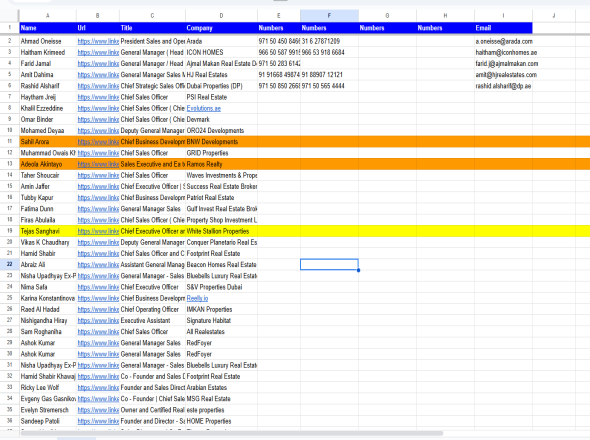The image size is (590, 440).
Task: Click the 'Name' header cell
Action: 48,28
